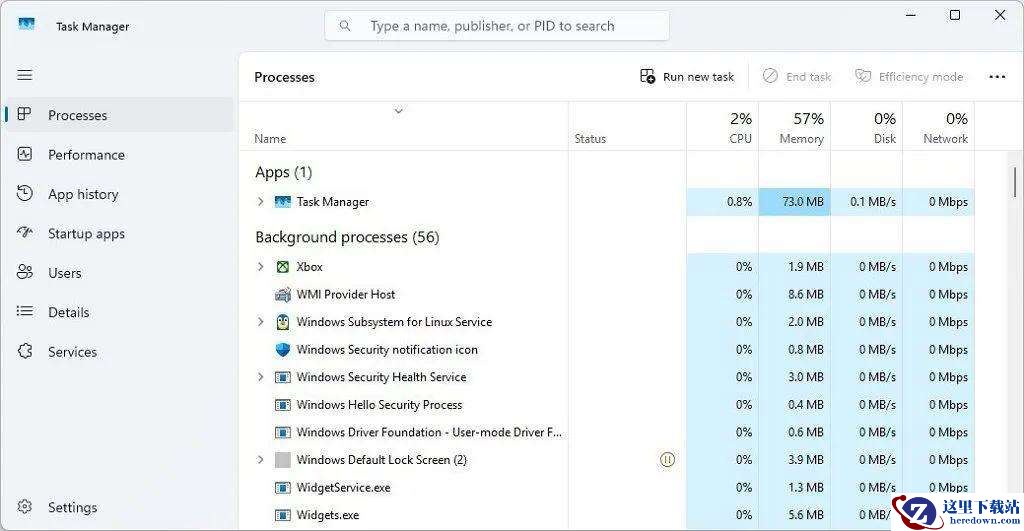The width and height of the screenshot is (1024, 531).
Task: Open App history page
Action: [83, 194]
